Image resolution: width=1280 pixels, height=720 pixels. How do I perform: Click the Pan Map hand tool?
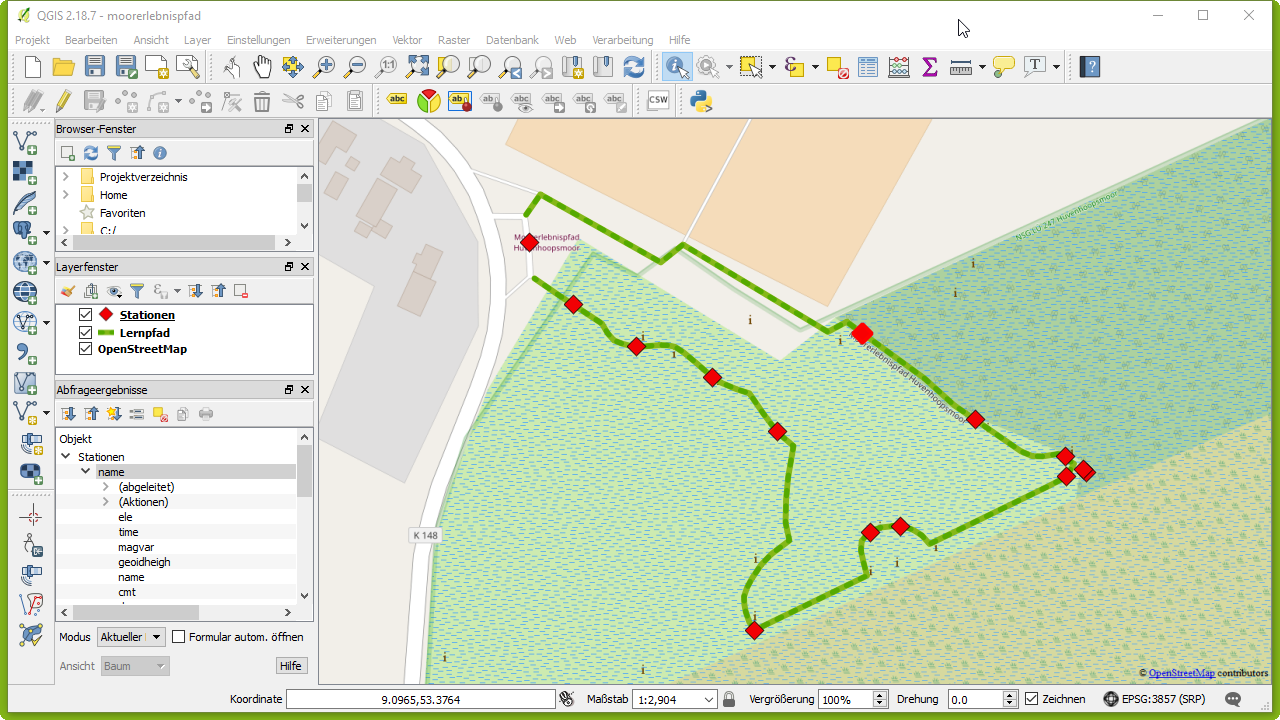coord(262,67)
